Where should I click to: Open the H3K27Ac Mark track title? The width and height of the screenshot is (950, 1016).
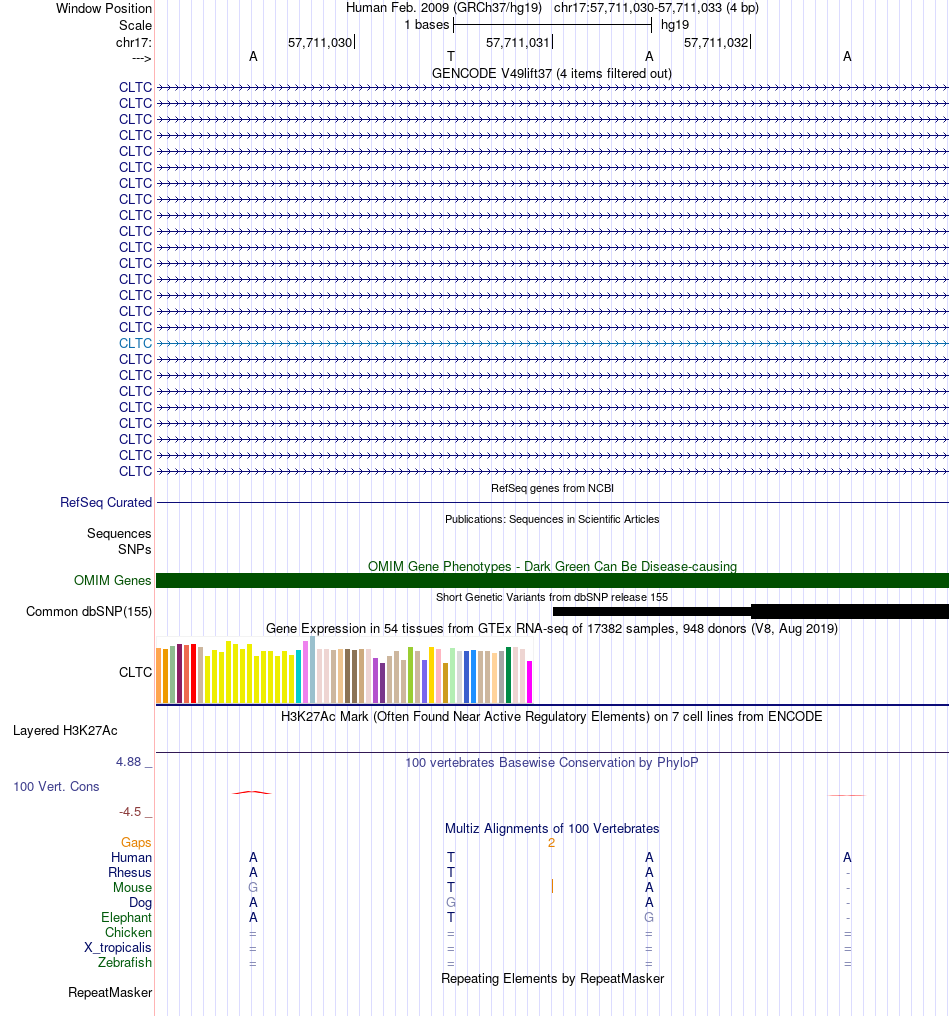551,716
